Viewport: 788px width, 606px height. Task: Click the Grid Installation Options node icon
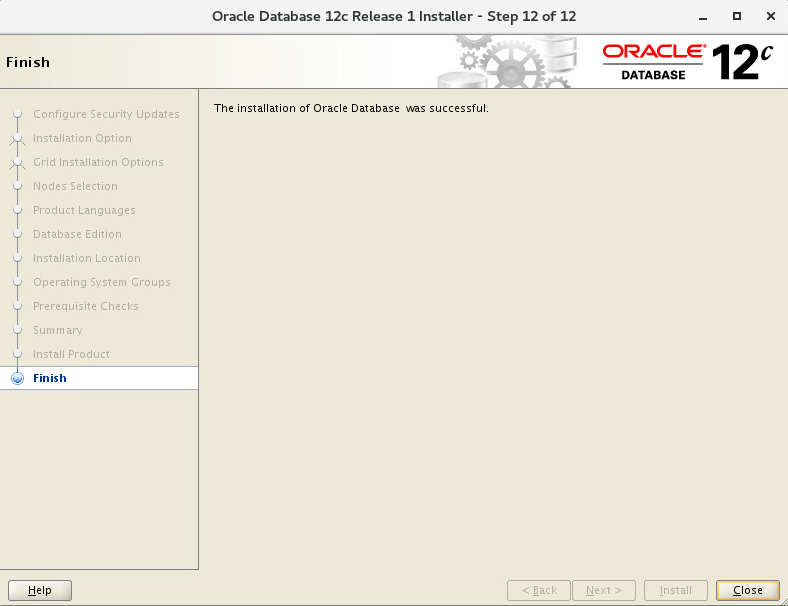click(18, 162)
